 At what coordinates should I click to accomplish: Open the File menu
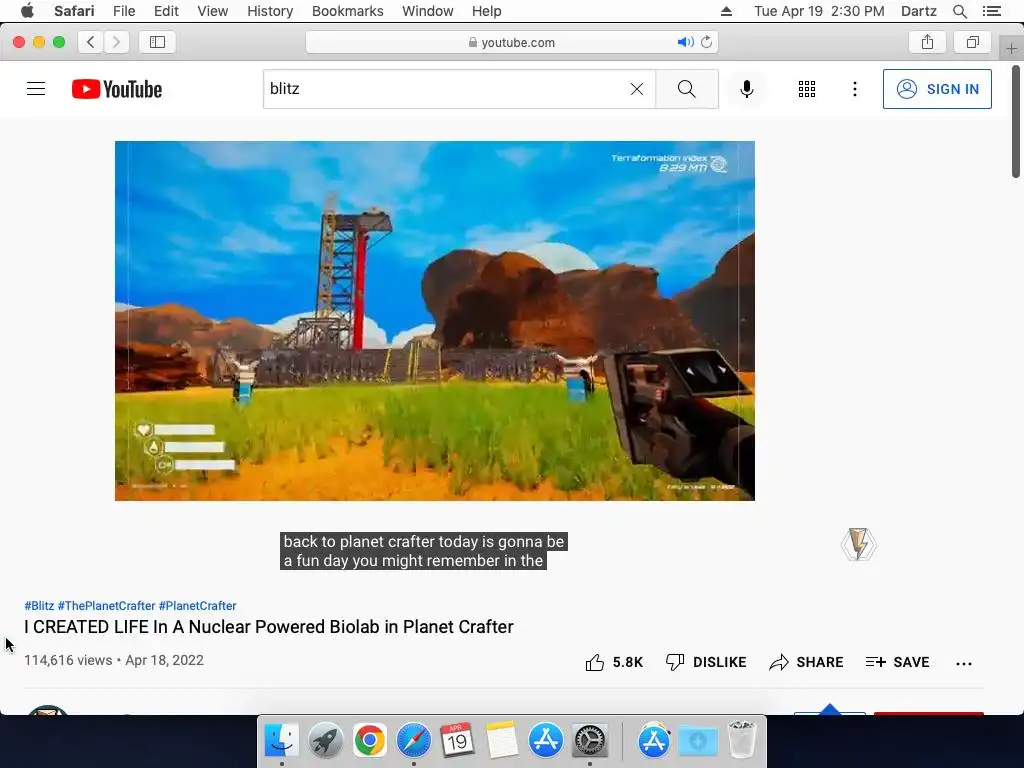pos(123,11)
